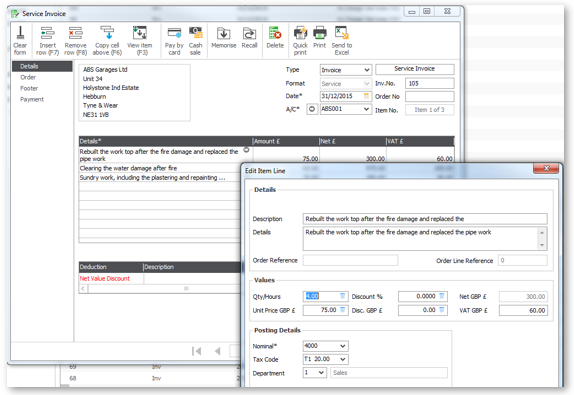This screenshot has height=395, width=574.
Task: Click the Order Reference input field
Action: pos(350,260)
